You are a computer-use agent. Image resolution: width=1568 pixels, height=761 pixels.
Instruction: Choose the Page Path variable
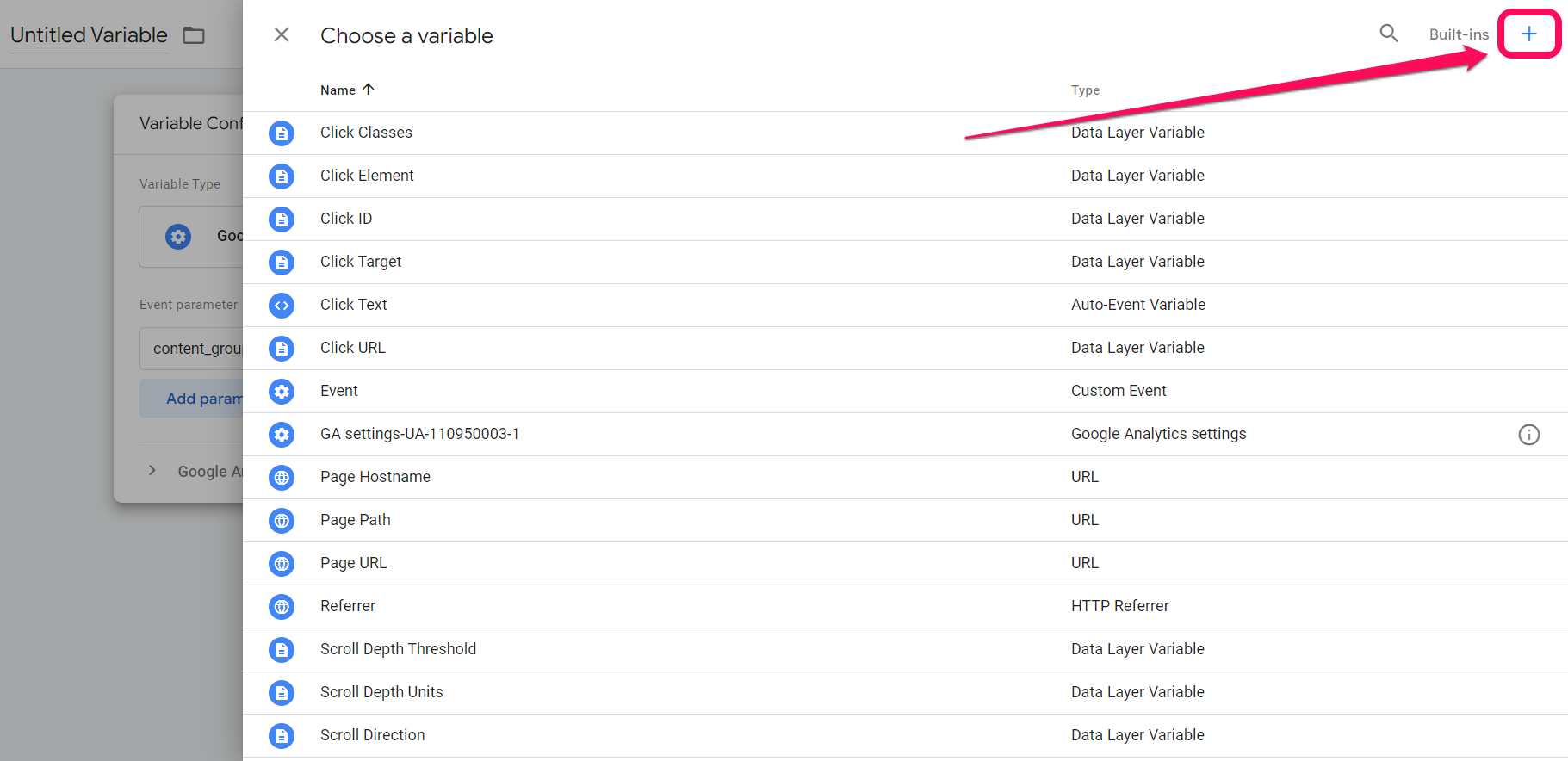click(356, 520)
